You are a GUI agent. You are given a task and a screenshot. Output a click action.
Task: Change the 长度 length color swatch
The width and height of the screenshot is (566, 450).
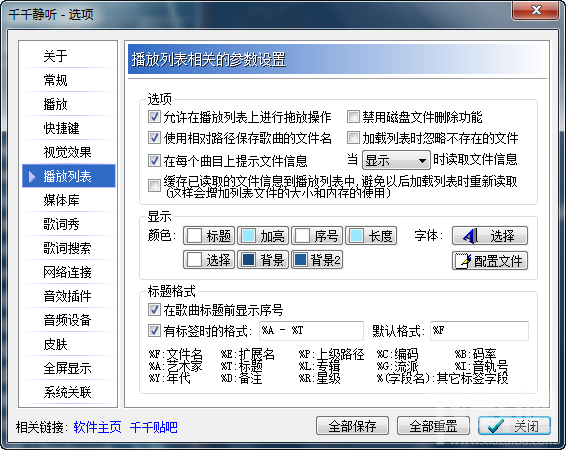pyautogui.click(x=371, y=236)
